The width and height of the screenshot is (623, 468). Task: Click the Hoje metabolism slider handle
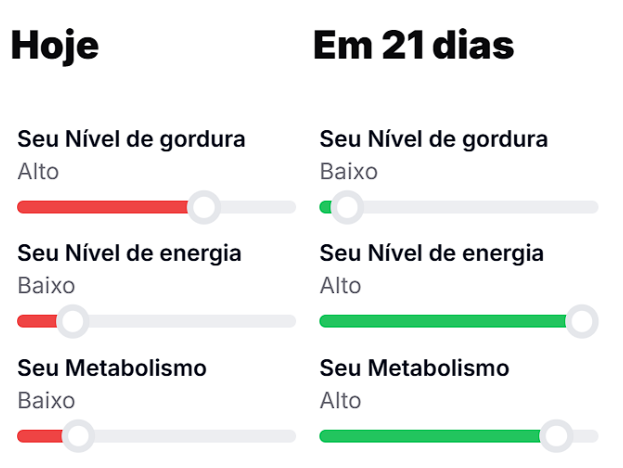pyautogui.click(x=78, y=436)
